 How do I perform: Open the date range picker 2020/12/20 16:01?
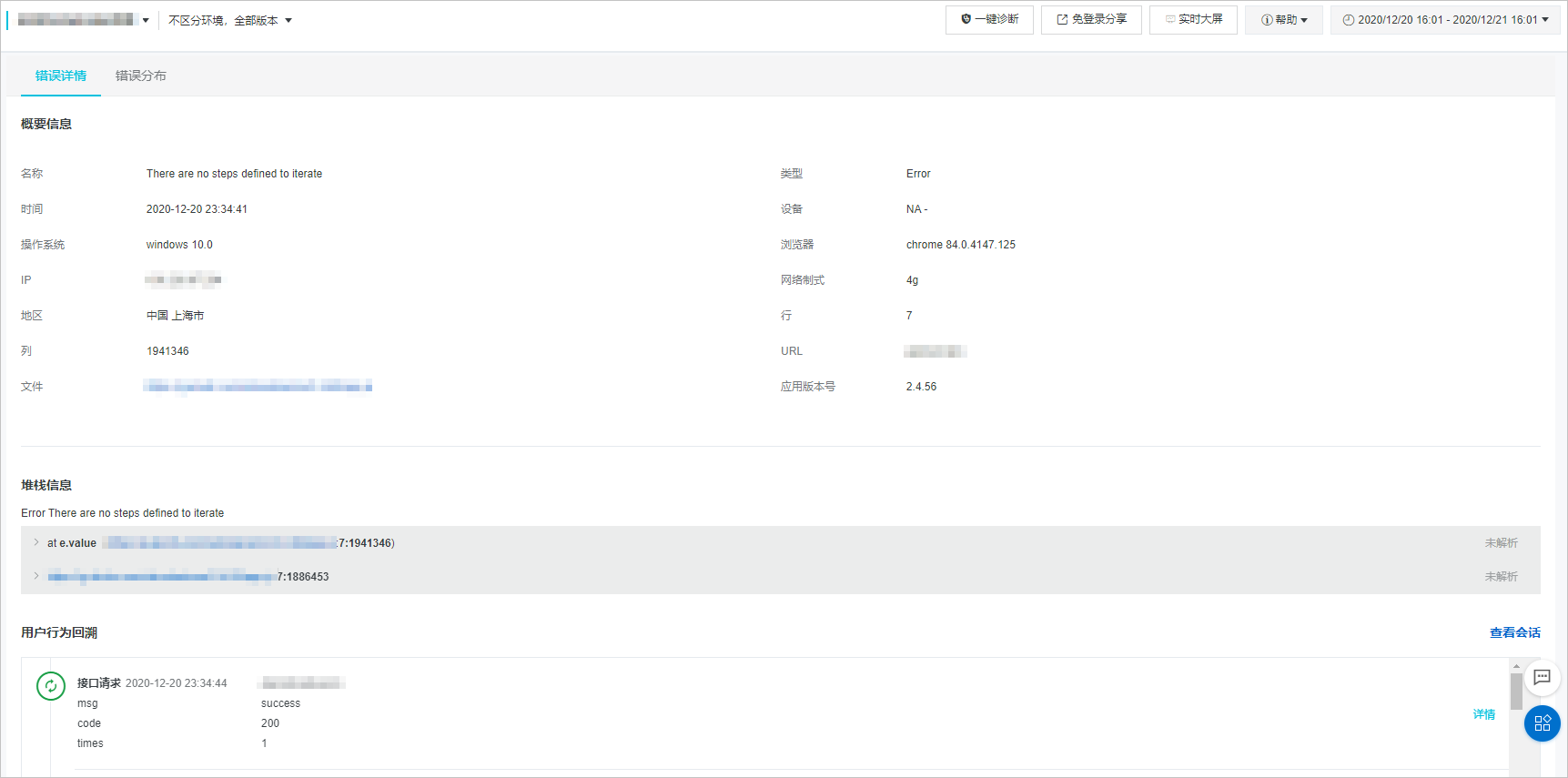[1445, 20]
